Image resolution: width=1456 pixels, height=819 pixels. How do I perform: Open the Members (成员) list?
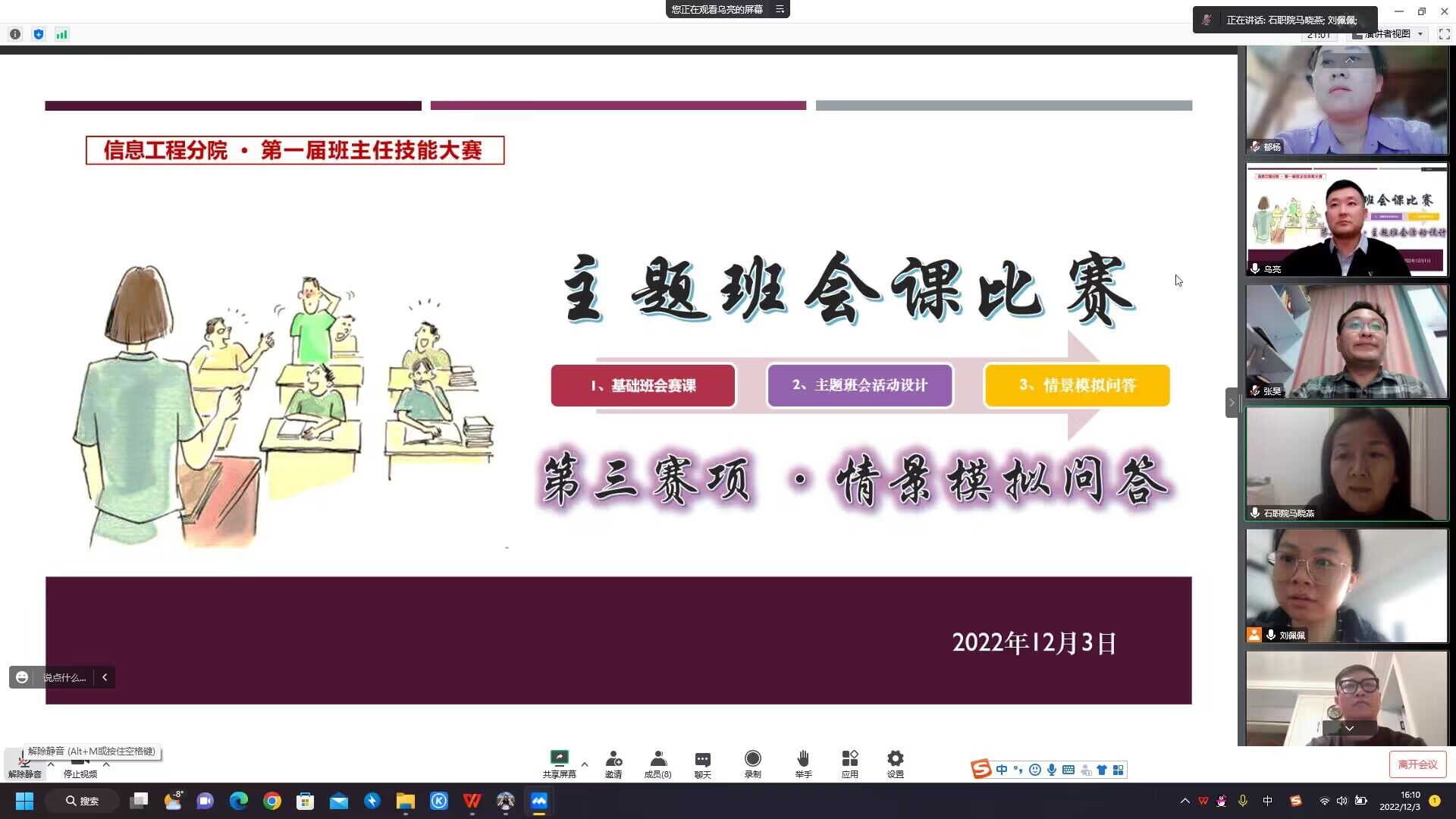click(657, 760)
